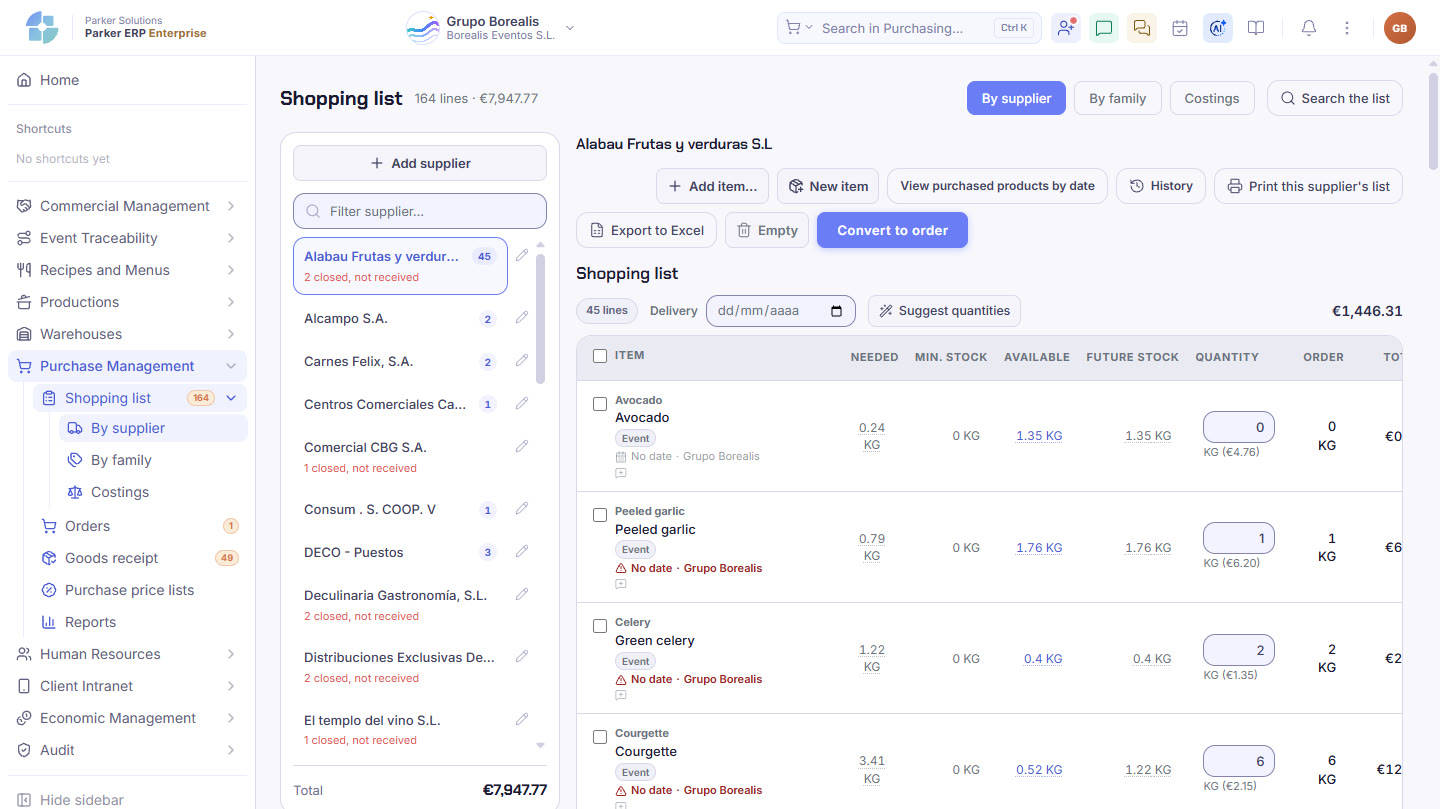Expand Commercial Management menu
This screenshot has height=809, width=1440.
pos(127,206)
